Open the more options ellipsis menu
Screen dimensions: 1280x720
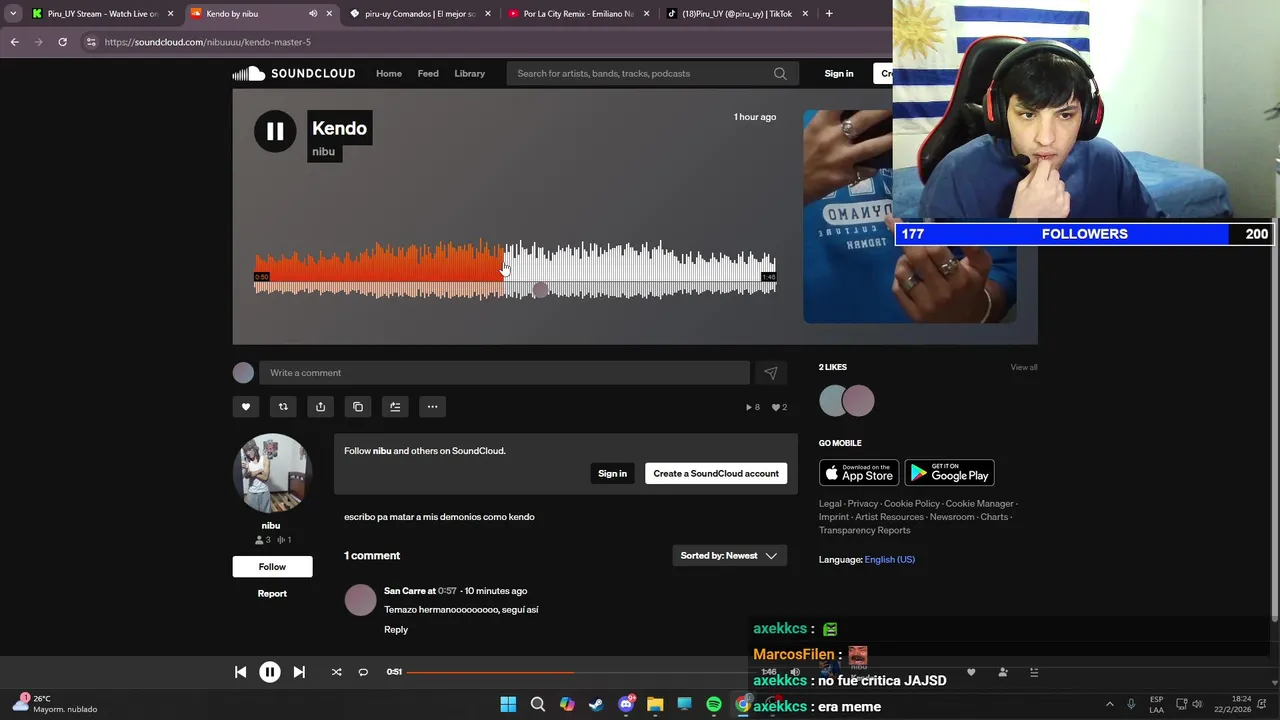(x=432, y=407)
